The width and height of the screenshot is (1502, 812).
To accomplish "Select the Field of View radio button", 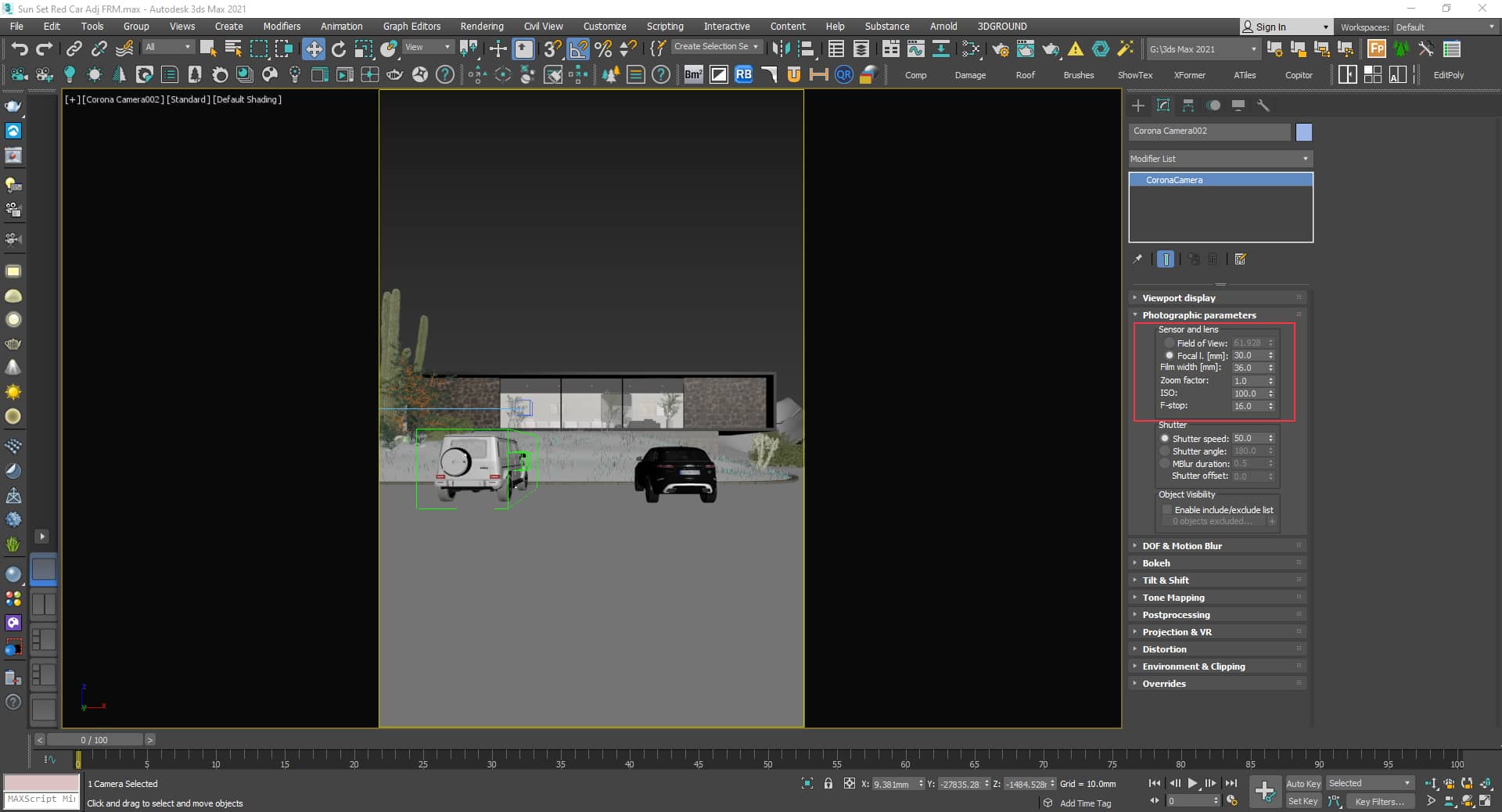I will [x=1170, y=343].
